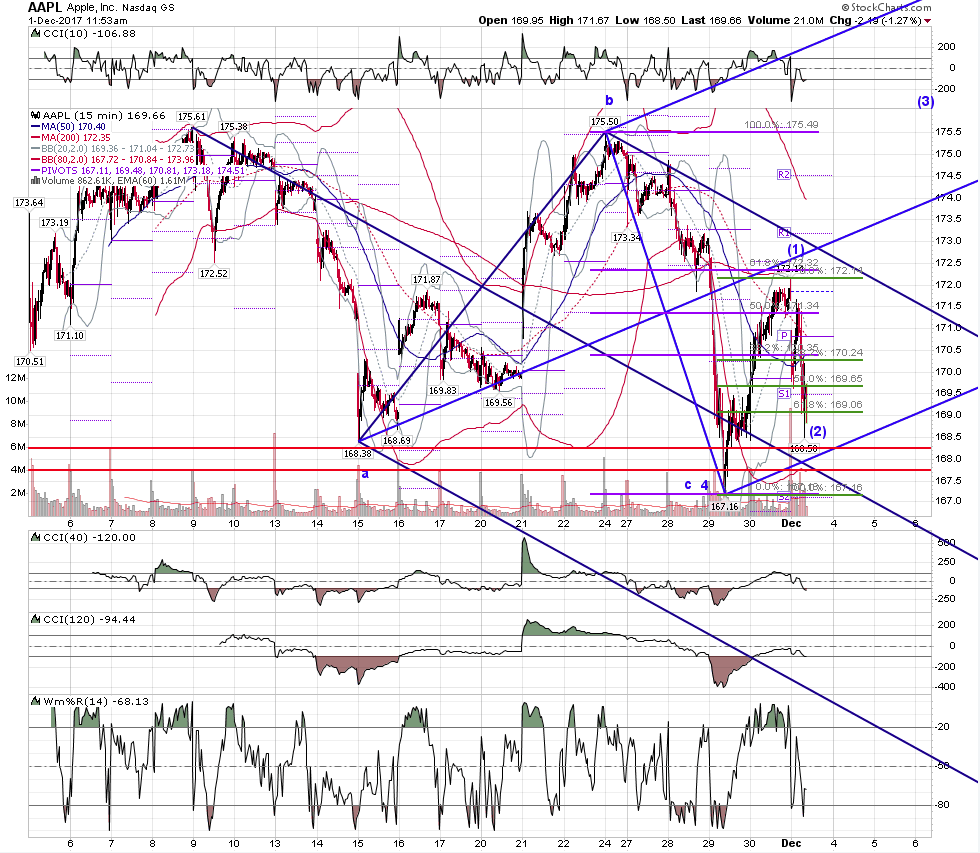Click the blue MA(50) line swatch in legend
The image size is (980, 853).
pos(36,127)
